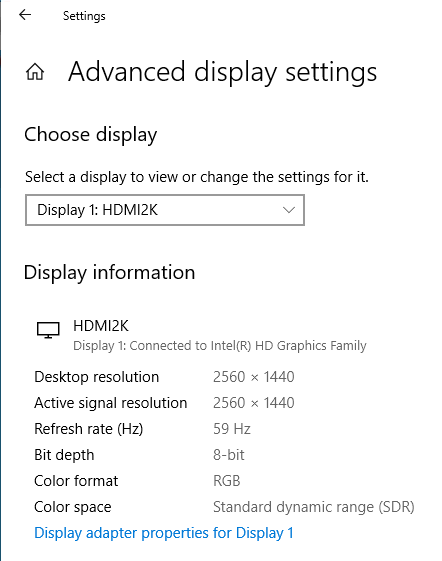Image resolution: width=442 pixels, height=561 pixels.
Task: Click the Refresh rate (Hz) label
Action: (x=88, y=429)
